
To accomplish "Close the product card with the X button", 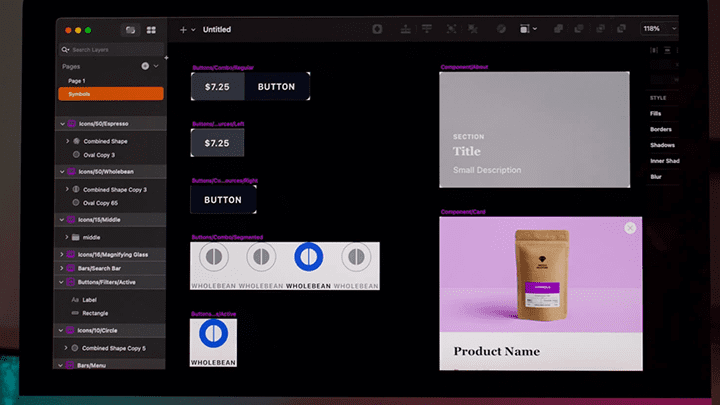I will pos(630,228).
